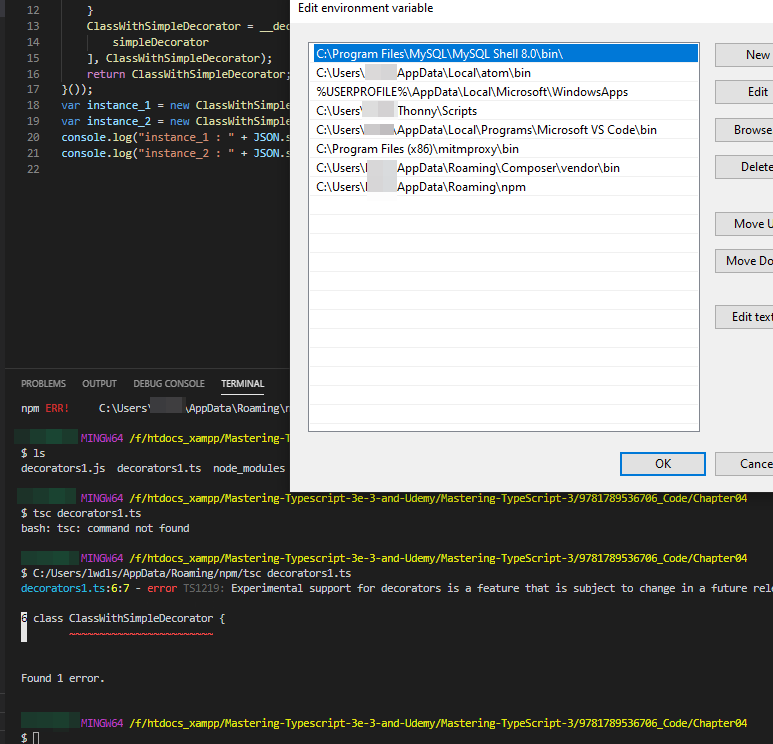The image size is (773, 744).
Task: Click the 'simpleDecorator' text on line 14
Action: click(160, 42)
